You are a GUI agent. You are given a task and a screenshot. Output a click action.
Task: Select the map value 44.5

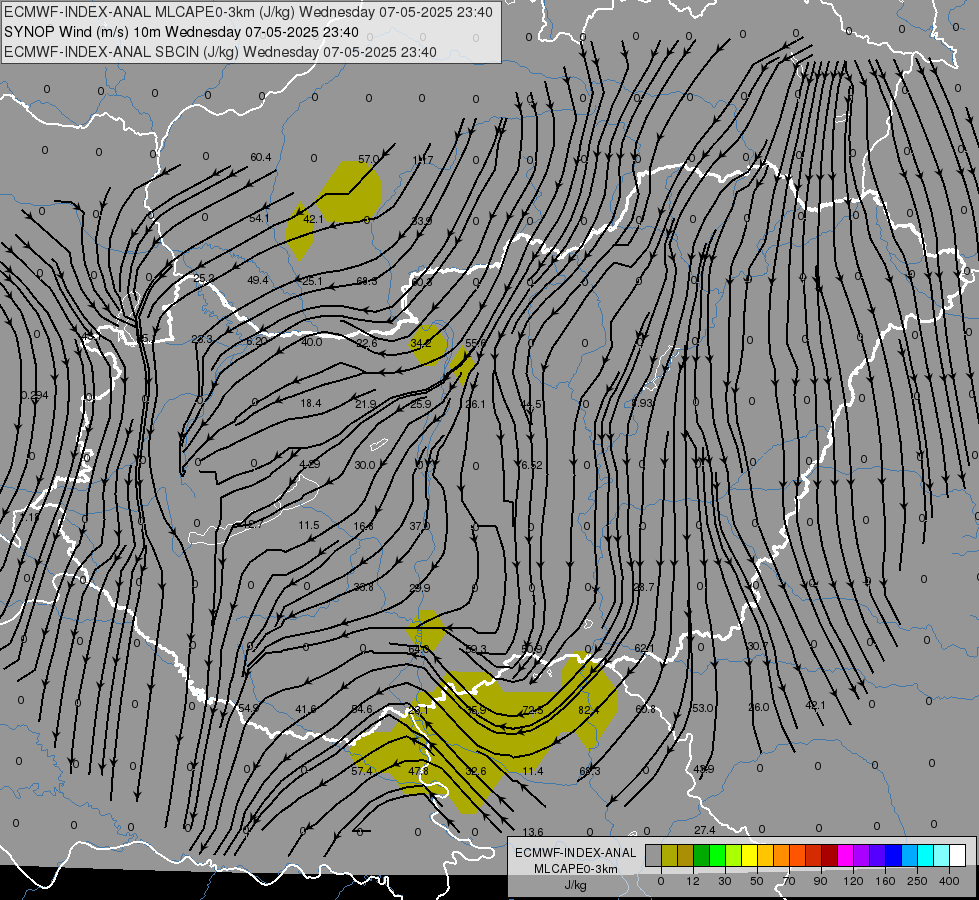[531, 404]
